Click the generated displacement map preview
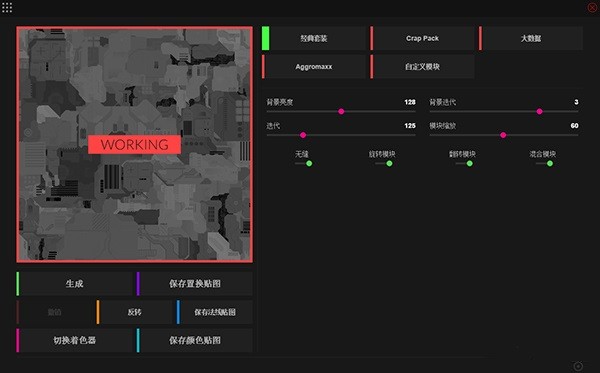 [x=134, y=145]
